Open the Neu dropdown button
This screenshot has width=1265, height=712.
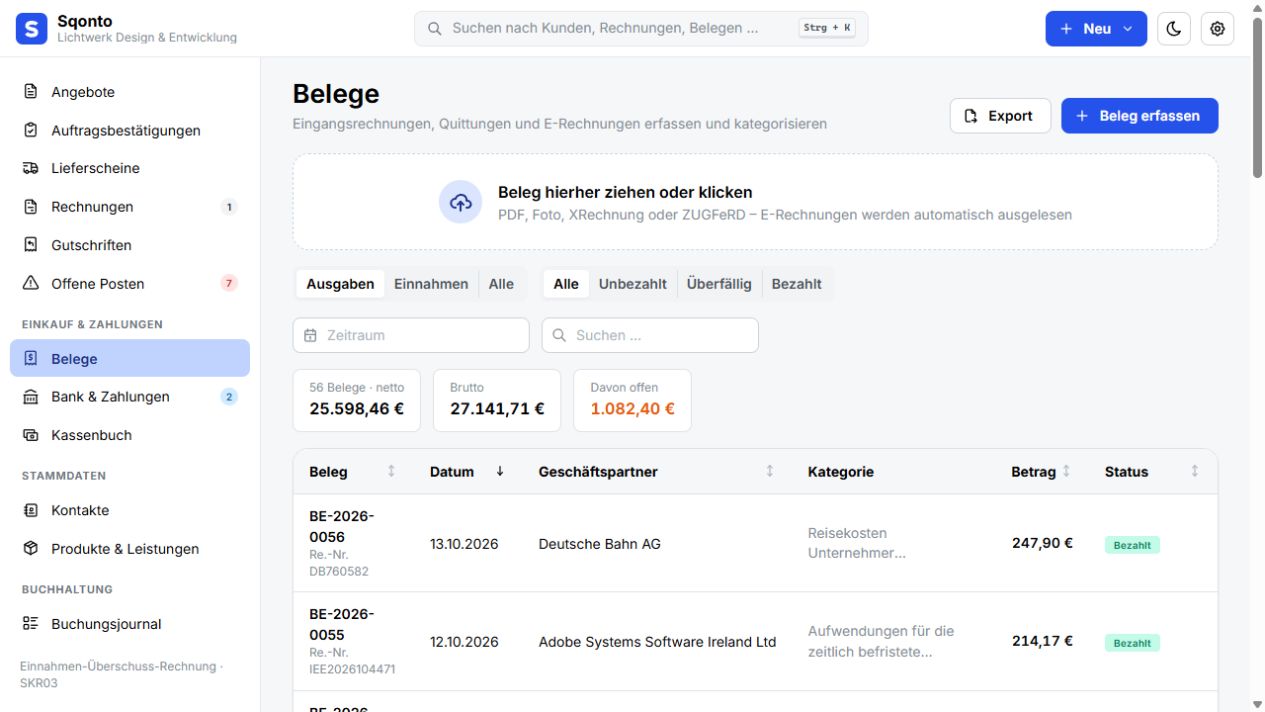click(x=1096, y=29)
